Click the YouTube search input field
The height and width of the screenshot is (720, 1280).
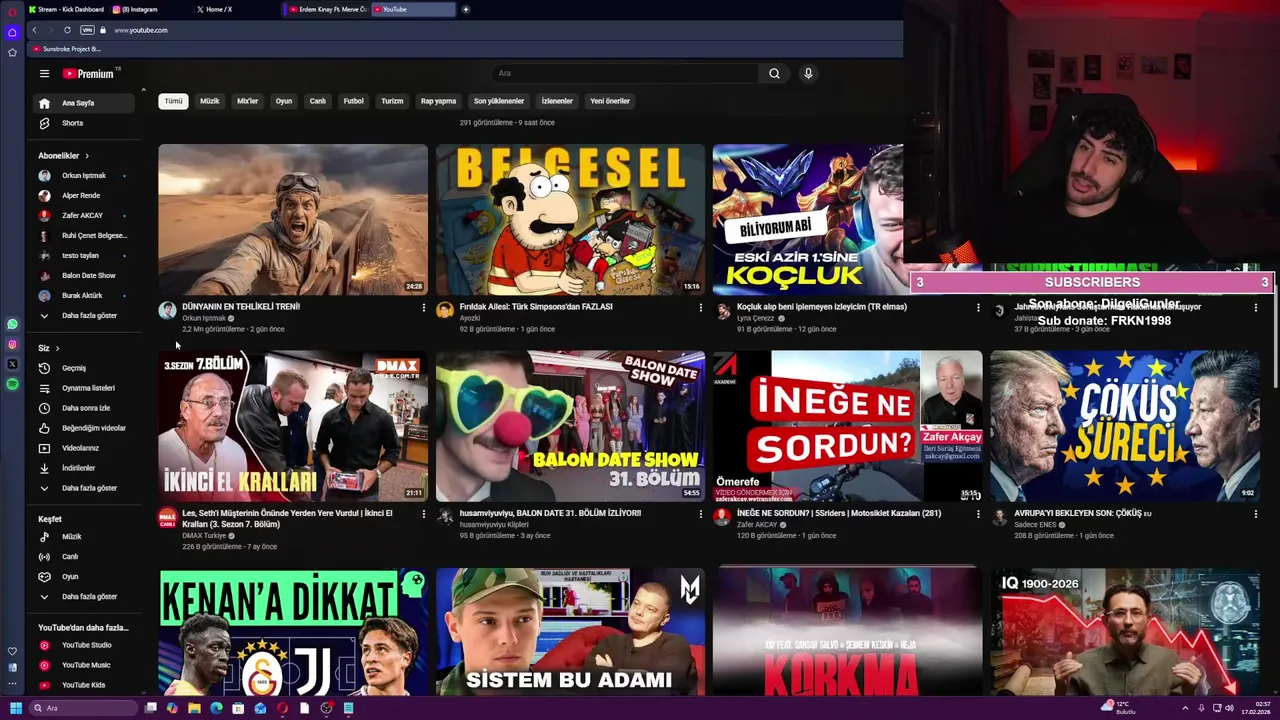coord(625,73)
